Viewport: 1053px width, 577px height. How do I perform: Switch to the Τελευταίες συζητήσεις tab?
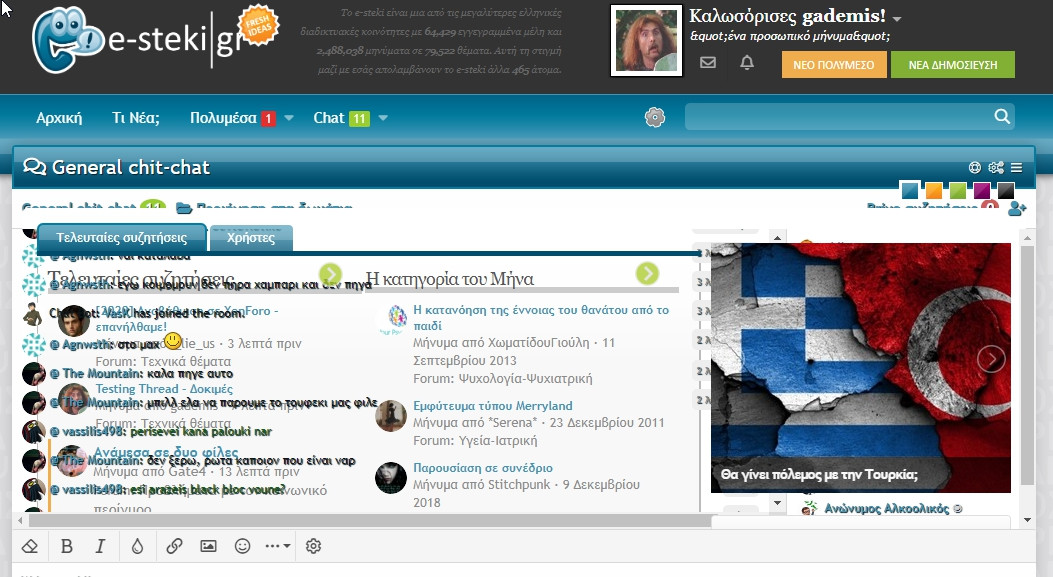pos(122,238)
